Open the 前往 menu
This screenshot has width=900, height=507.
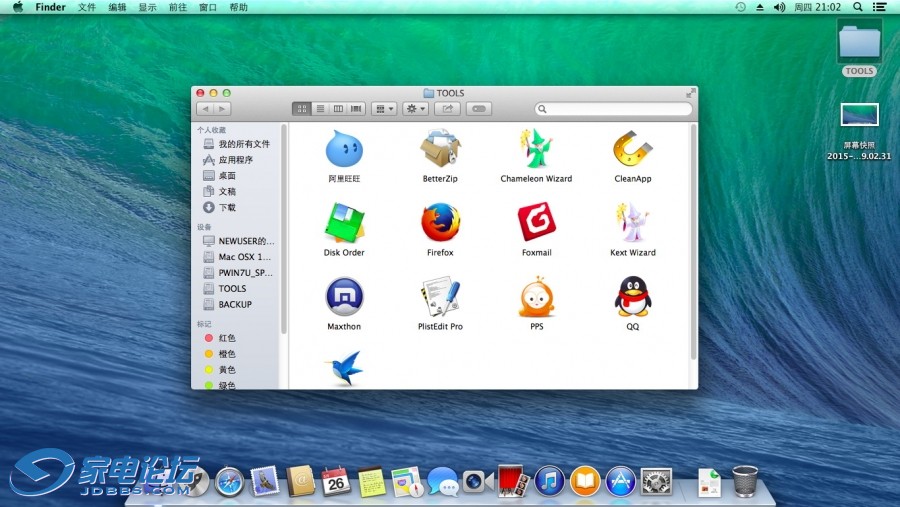click(x=178, y=7)
